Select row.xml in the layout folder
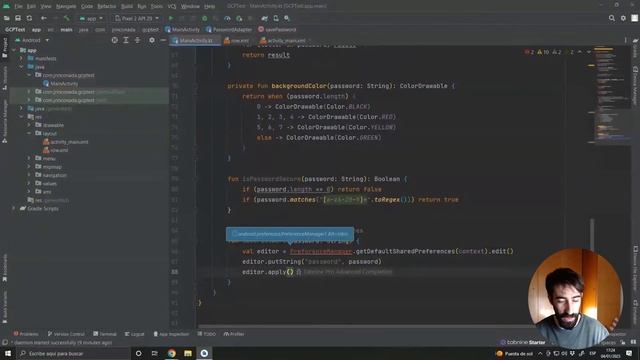Viewport: 640px width, 360px height. click(x=56, y=150)
